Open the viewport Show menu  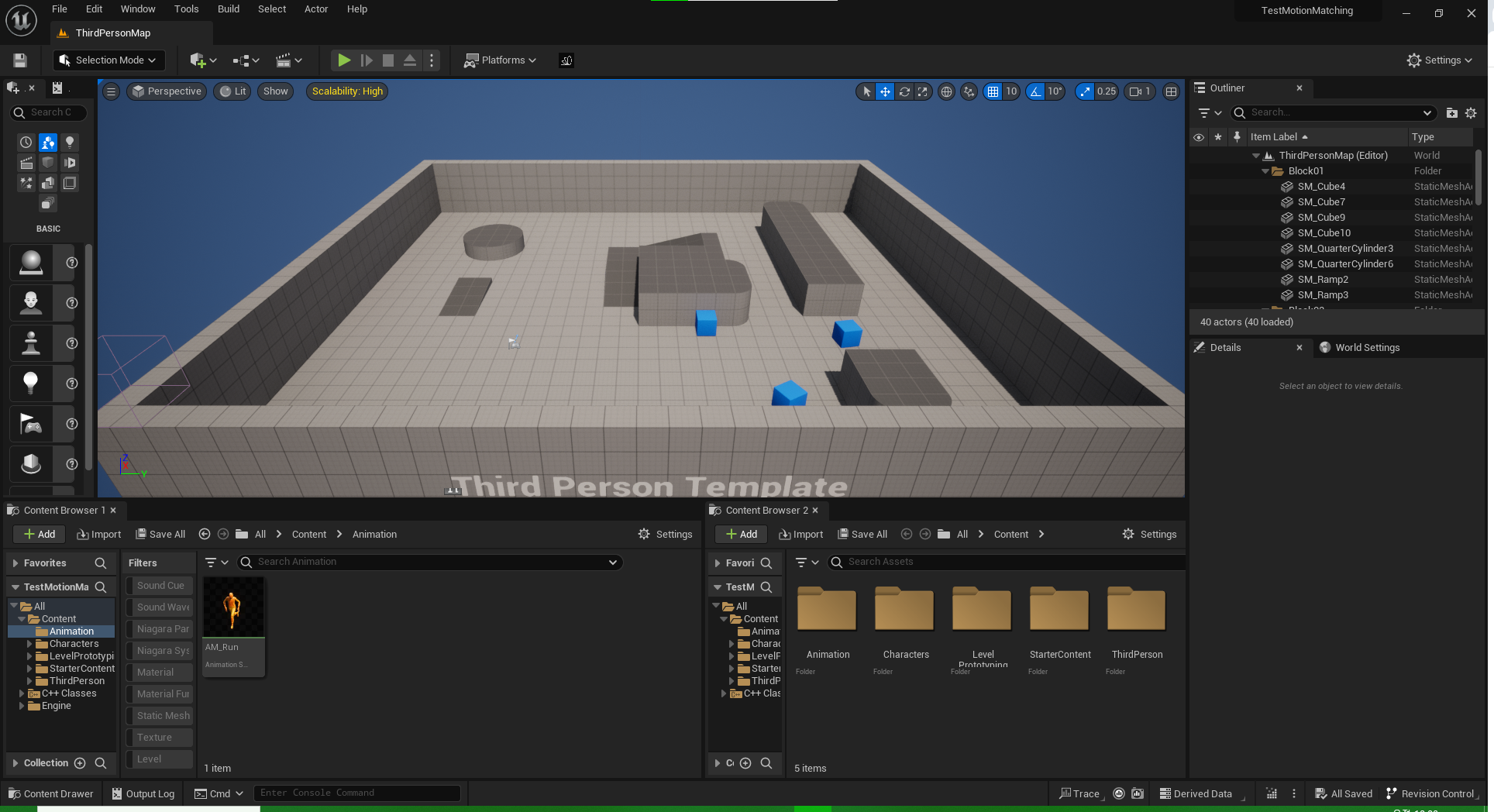pos(275,91)
